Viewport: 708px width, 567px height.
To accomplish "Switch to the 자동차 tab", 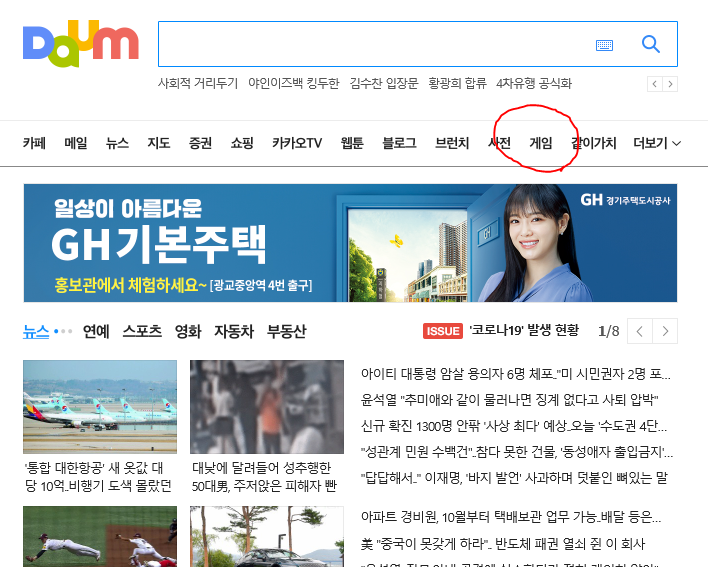I will 234,331.
